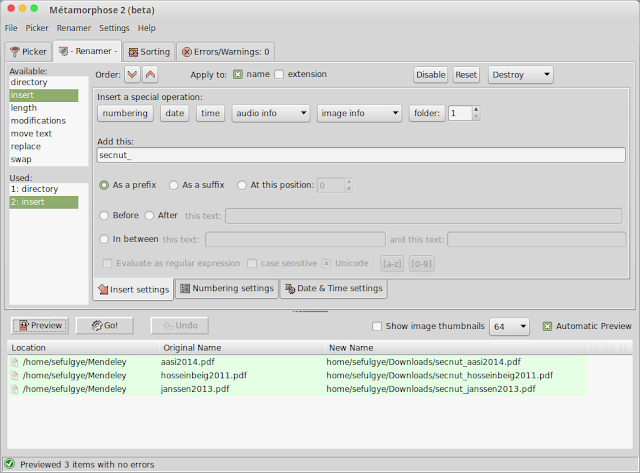
Task: Click the folder number input field
Action: point(460,113)
